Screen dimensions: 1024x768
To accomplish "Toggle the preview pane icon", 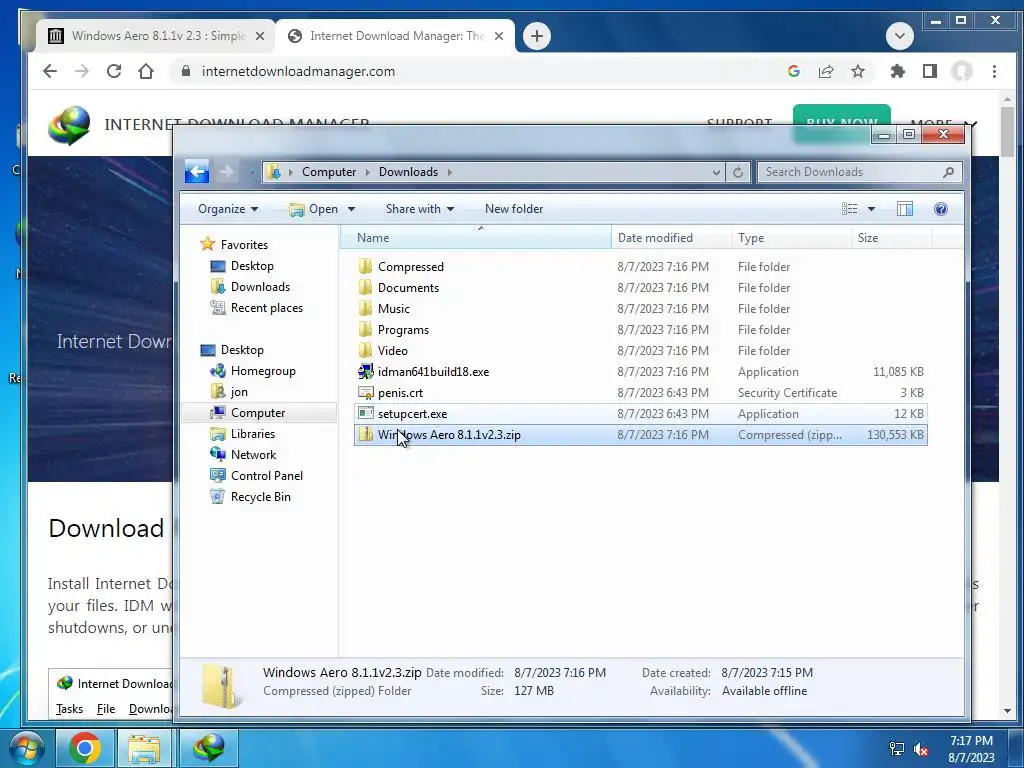I will tap(904, 209).
